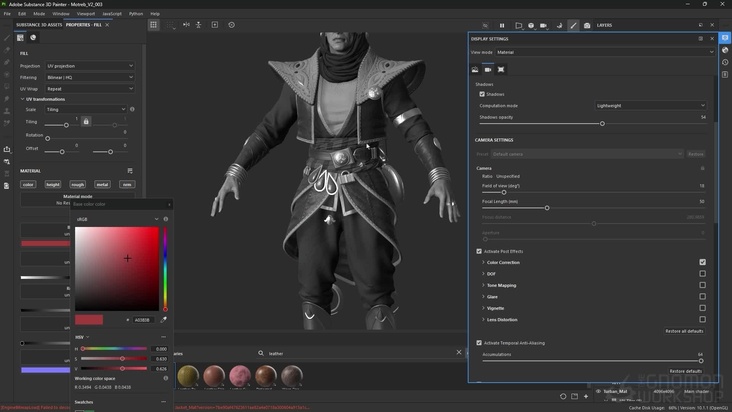
Task: Open the Projection dropdown
Action: 90,66
